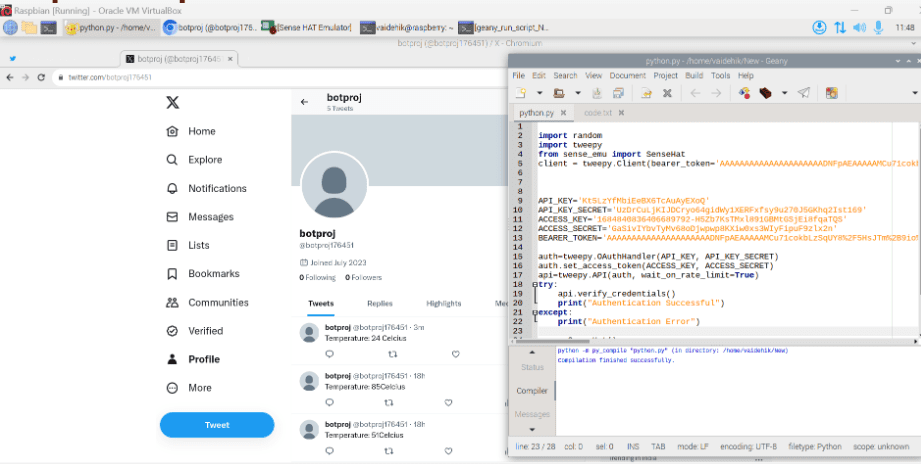
Task: Open the Geany toolbar overflow arrow
Action: tap(915, 93)
